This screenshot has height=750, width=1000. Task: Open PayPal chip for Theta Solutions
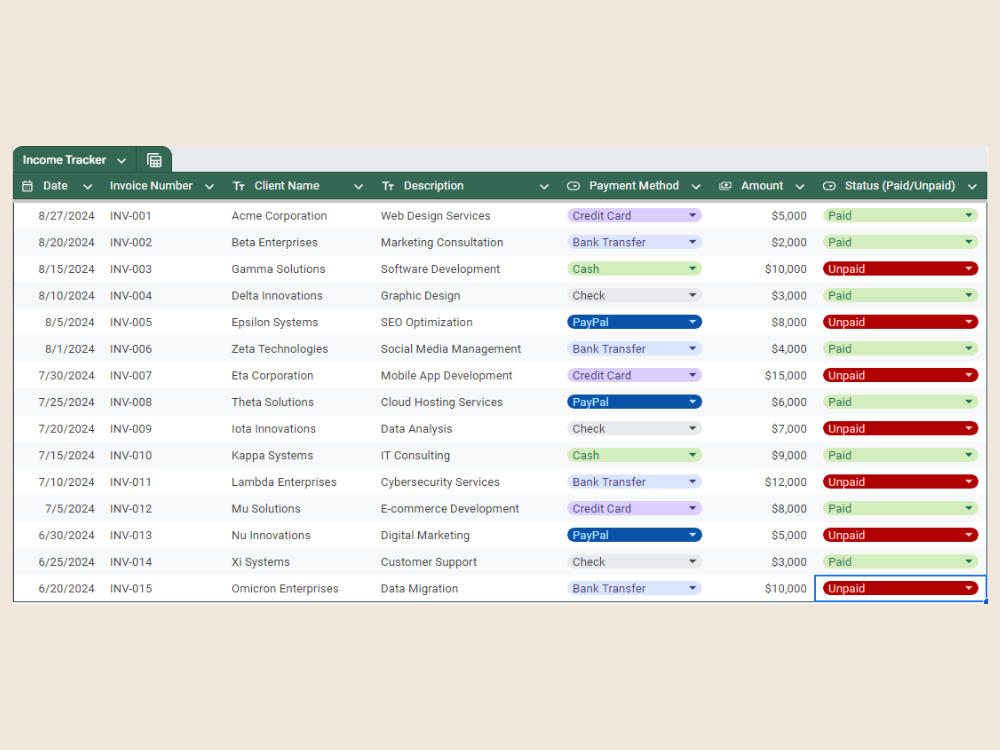[635, 402]
